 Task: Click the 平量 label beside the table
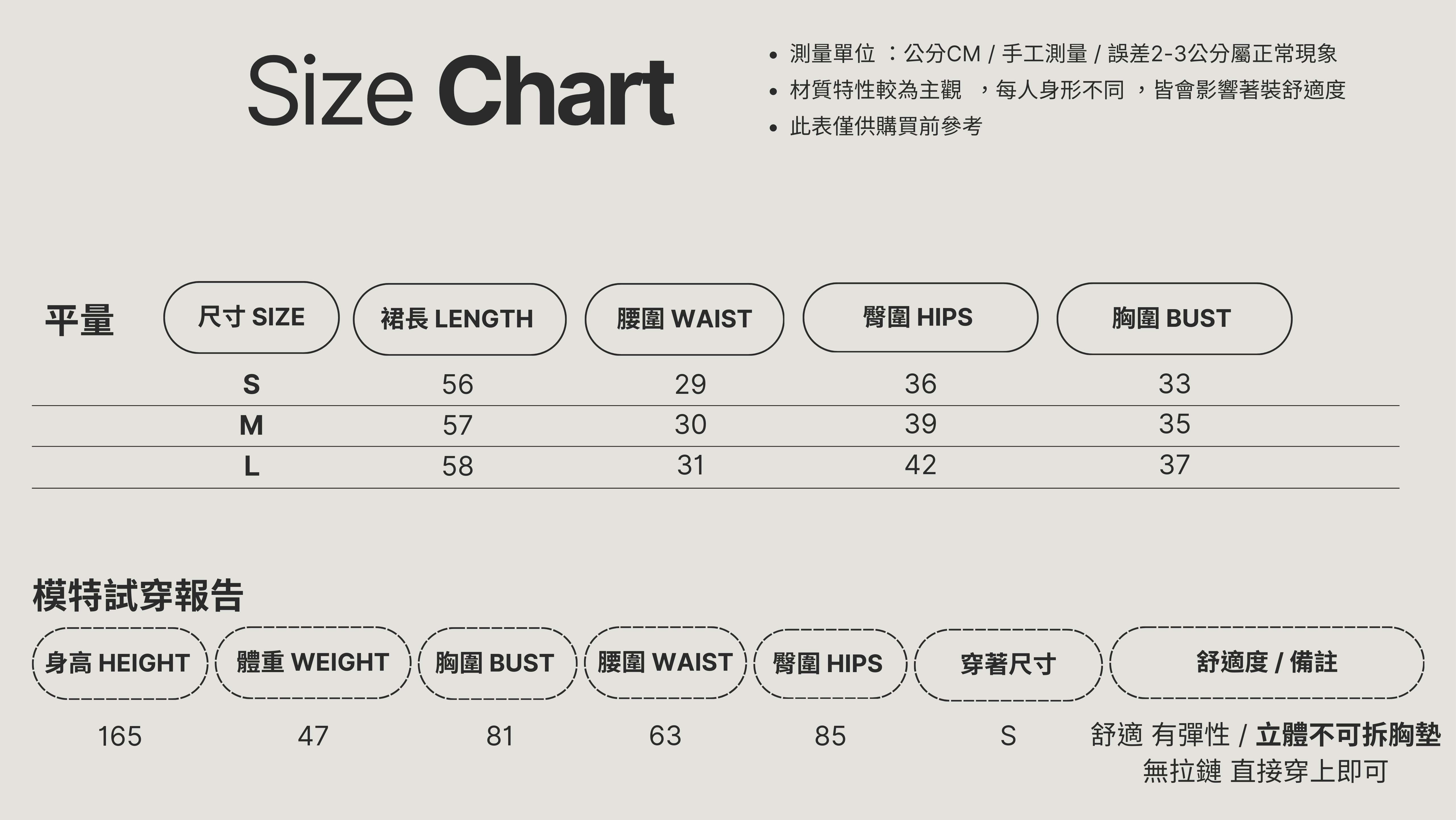[x=80, y=320]
